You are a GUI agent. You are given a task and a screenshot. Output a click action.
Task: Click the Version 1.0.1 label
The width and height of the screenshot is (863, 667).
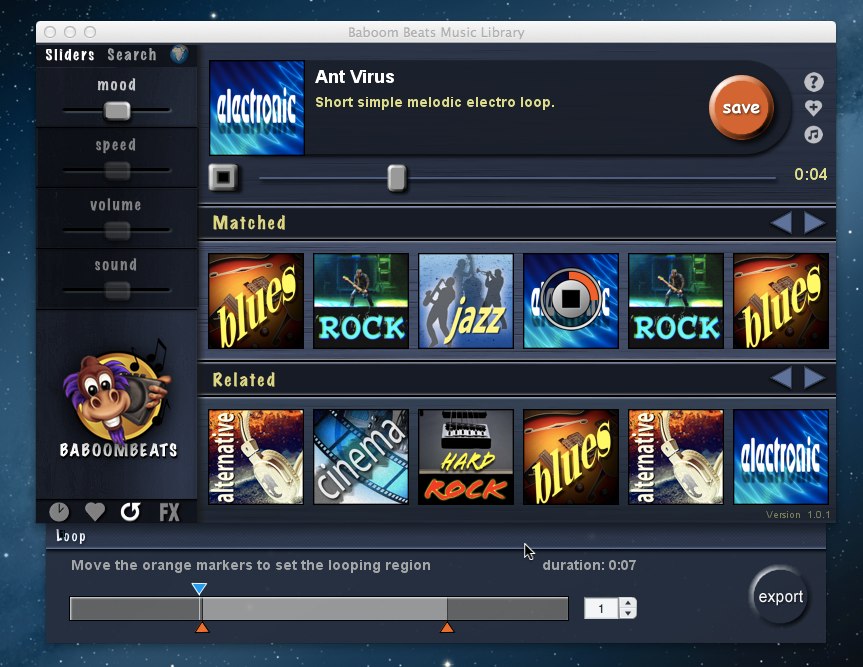[x=798, y=515]
